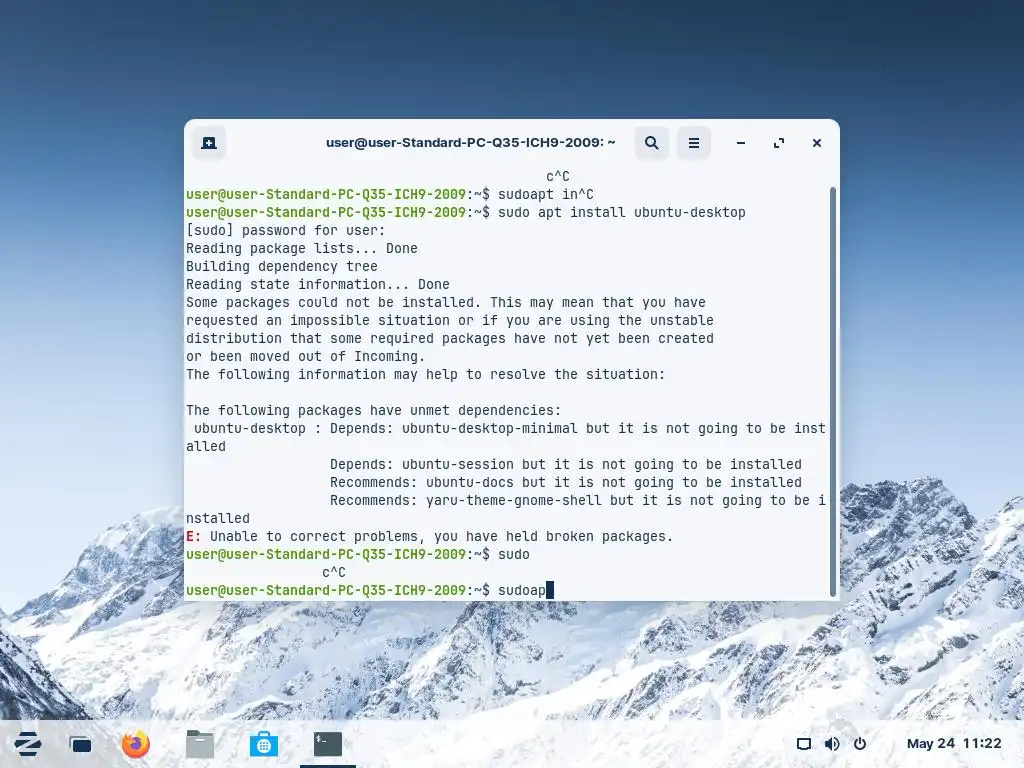Screen dimensions: 1024x768
Task: Click the 'sudoapt in^C' command line
Action: pyautogui.click(x=390, y=195)
